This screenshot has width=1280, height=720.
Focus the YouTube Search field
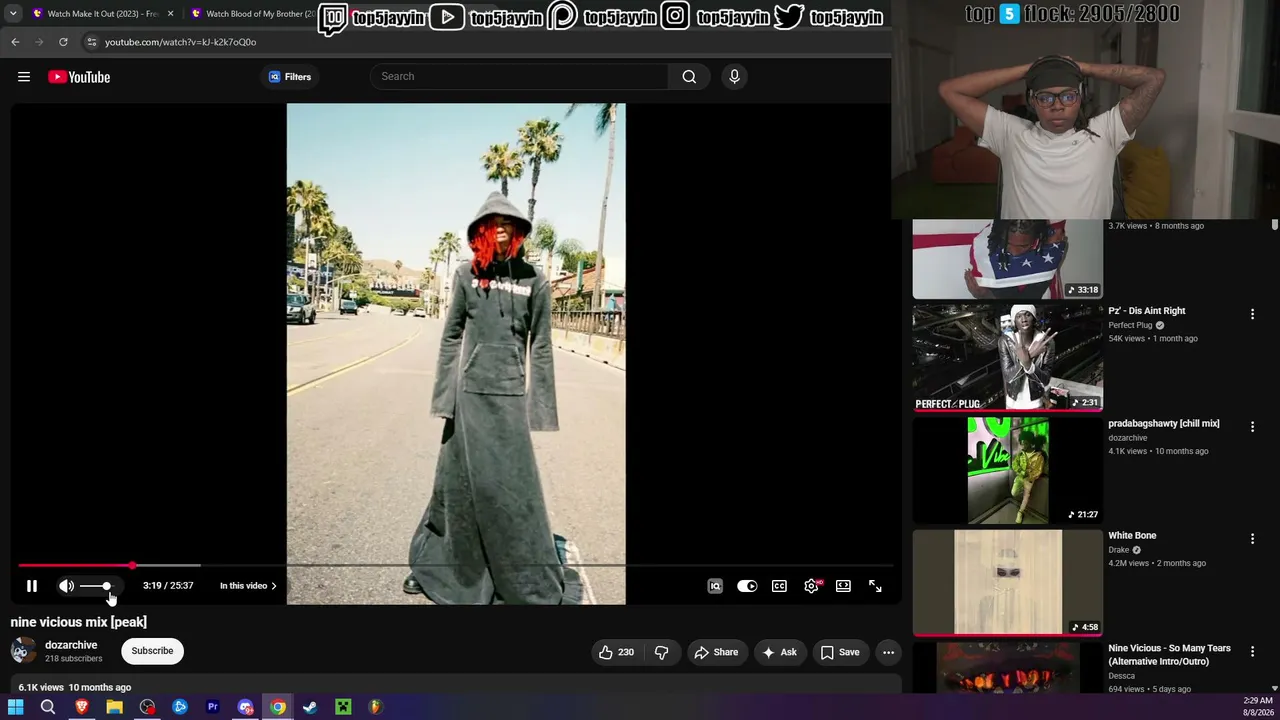tap(519, 77)
